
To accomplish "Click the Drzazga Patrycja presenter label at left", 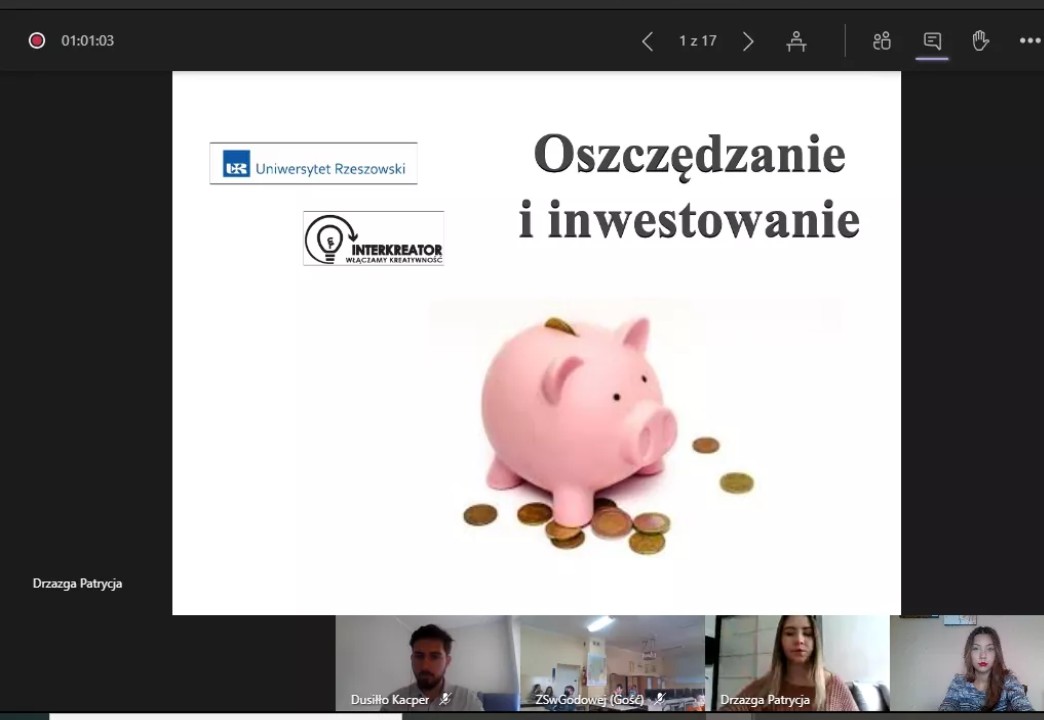I will [x=77, y=583].
